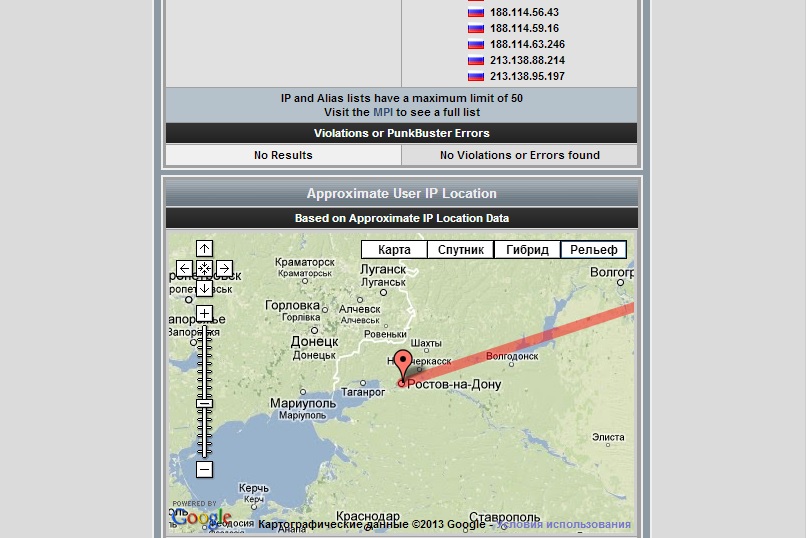Viewport: 806px width, 538px height.
Task: Click the Google logo on map
Action: pos(202,517)
